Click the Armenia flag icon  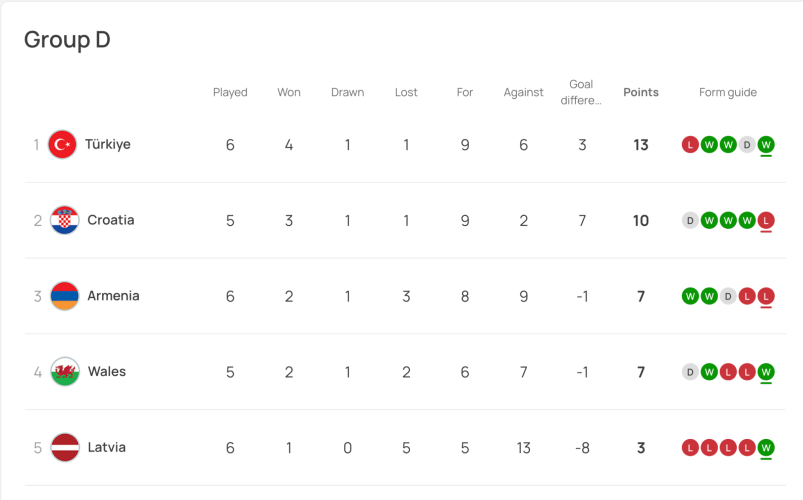pyautogui.click(x=65, y=296)
